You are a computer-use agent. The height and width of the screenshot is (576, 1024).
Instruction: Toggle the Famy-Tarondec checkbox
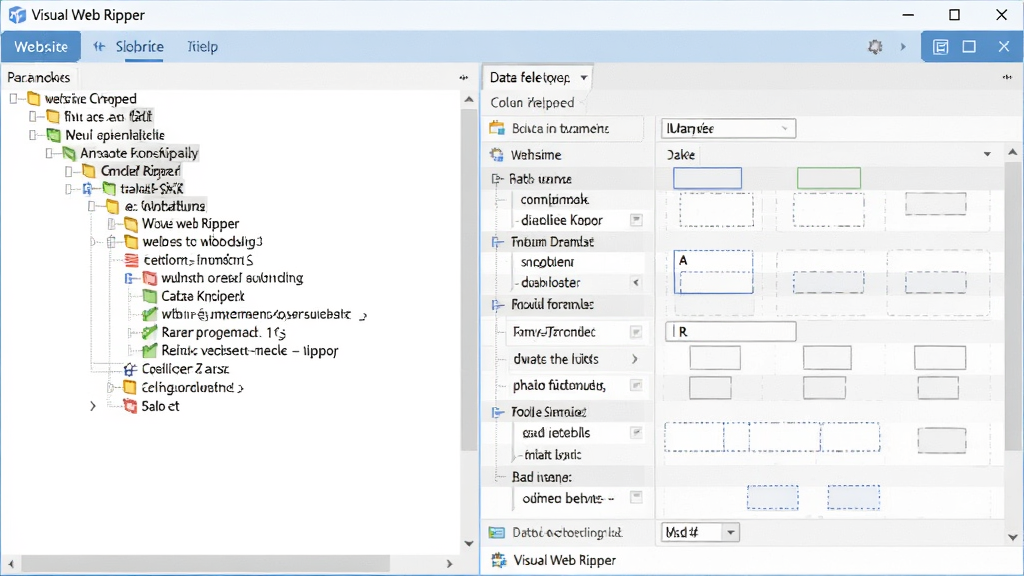pos(636,332)
